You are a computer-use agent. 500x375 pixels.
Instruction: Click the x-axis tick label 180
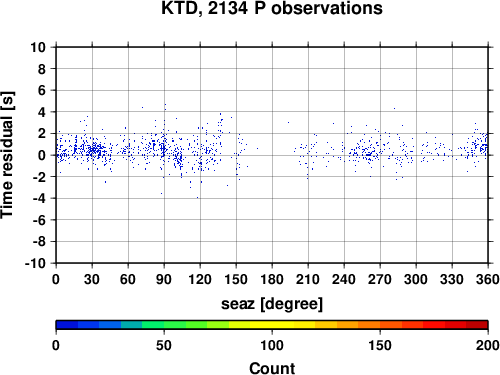coord(272,279)
